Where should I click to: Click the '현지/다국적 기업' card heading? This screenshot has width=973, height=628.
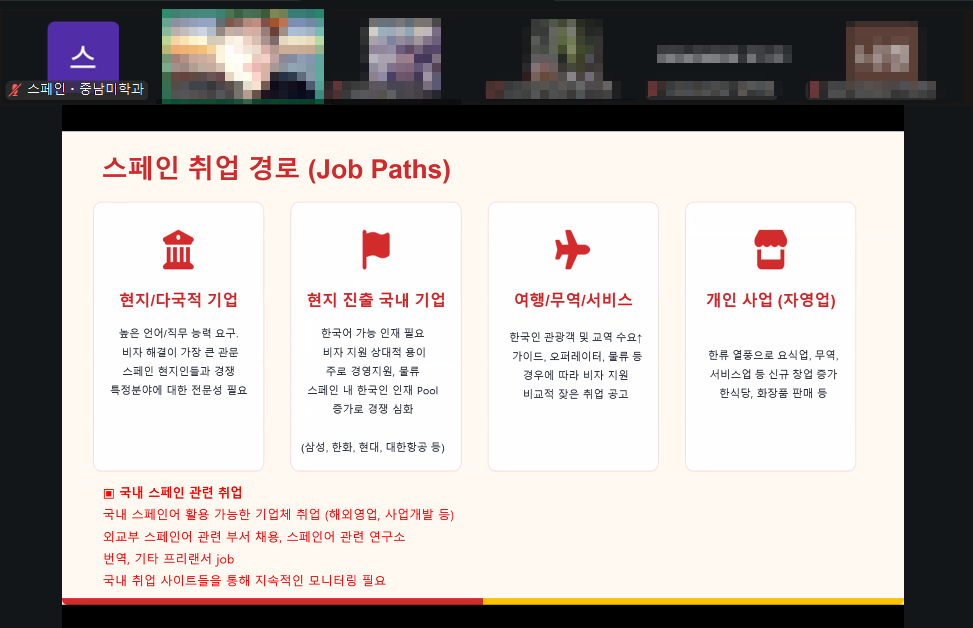click(178, 300)
